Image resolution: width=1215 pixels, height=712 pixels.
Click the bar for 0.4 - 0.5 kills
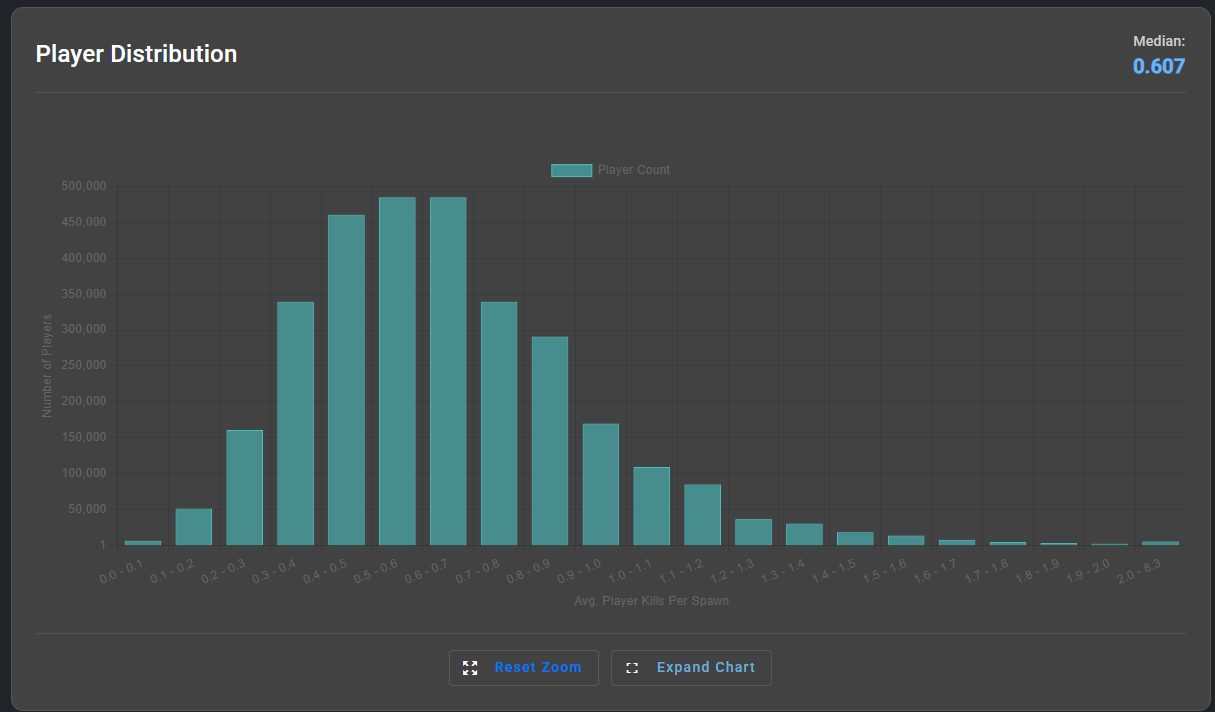[x=346, y=380]
